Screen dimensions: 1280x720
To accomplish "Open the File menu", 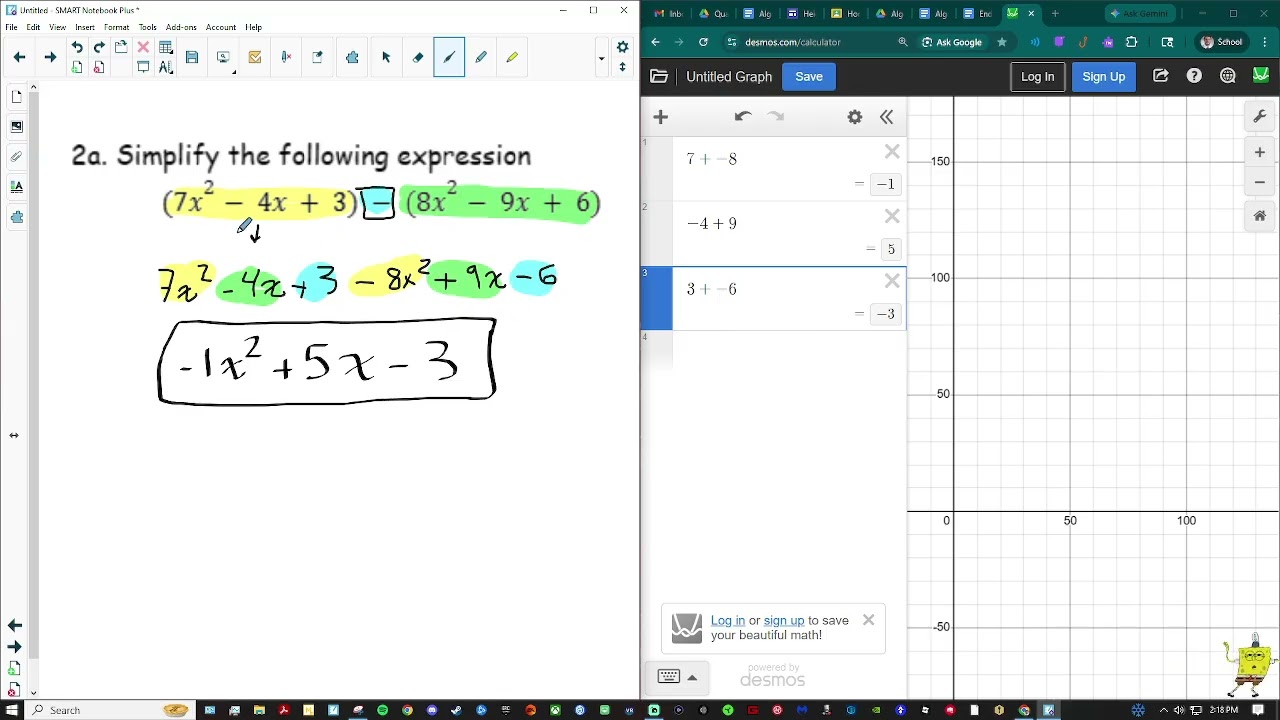I will (x=11, y=27).
